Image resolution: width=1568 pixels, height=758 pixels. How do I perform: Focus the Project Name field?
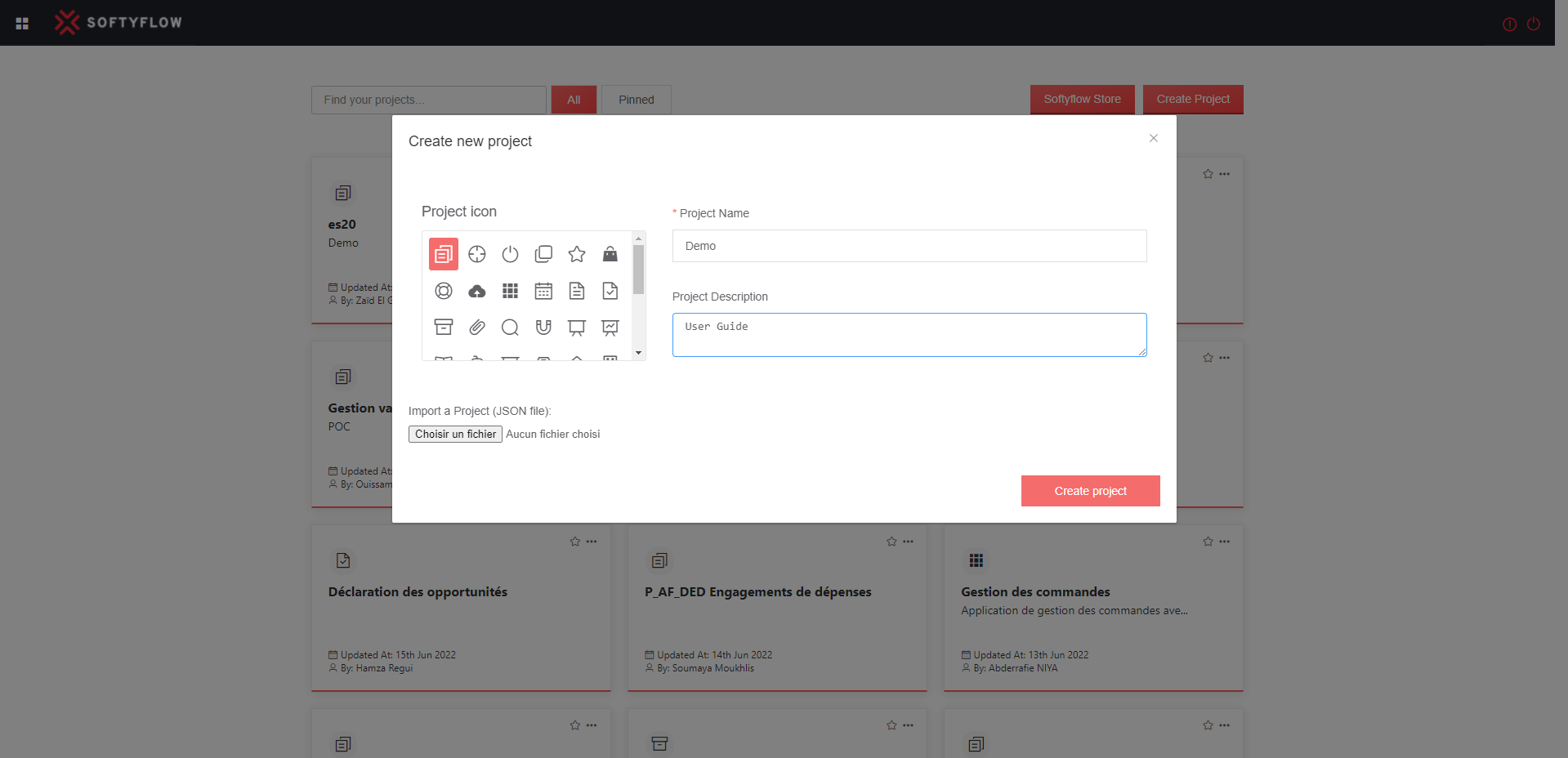(909, 246)
